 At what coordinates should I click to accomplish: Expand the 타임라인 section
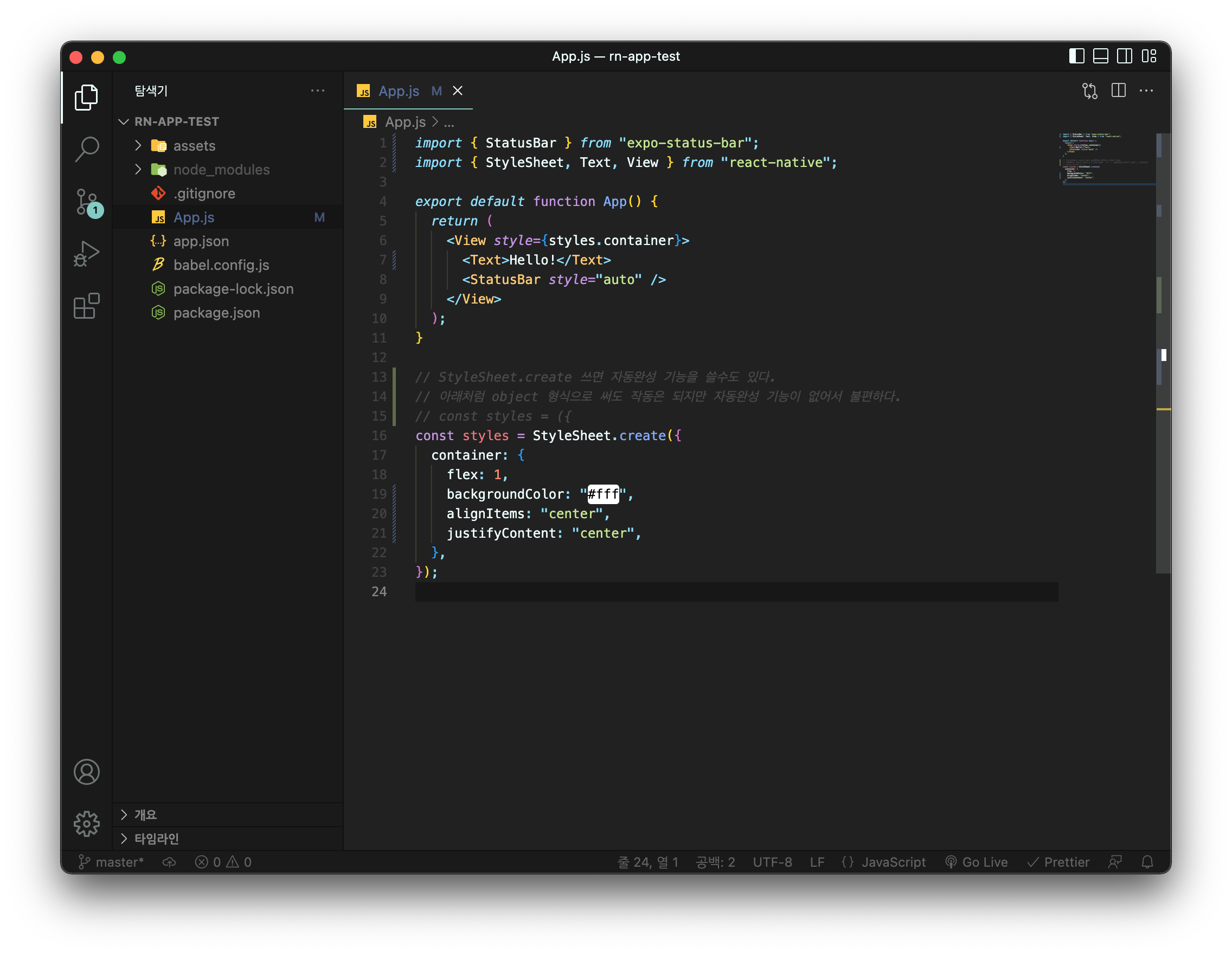(x=156, y=839)
